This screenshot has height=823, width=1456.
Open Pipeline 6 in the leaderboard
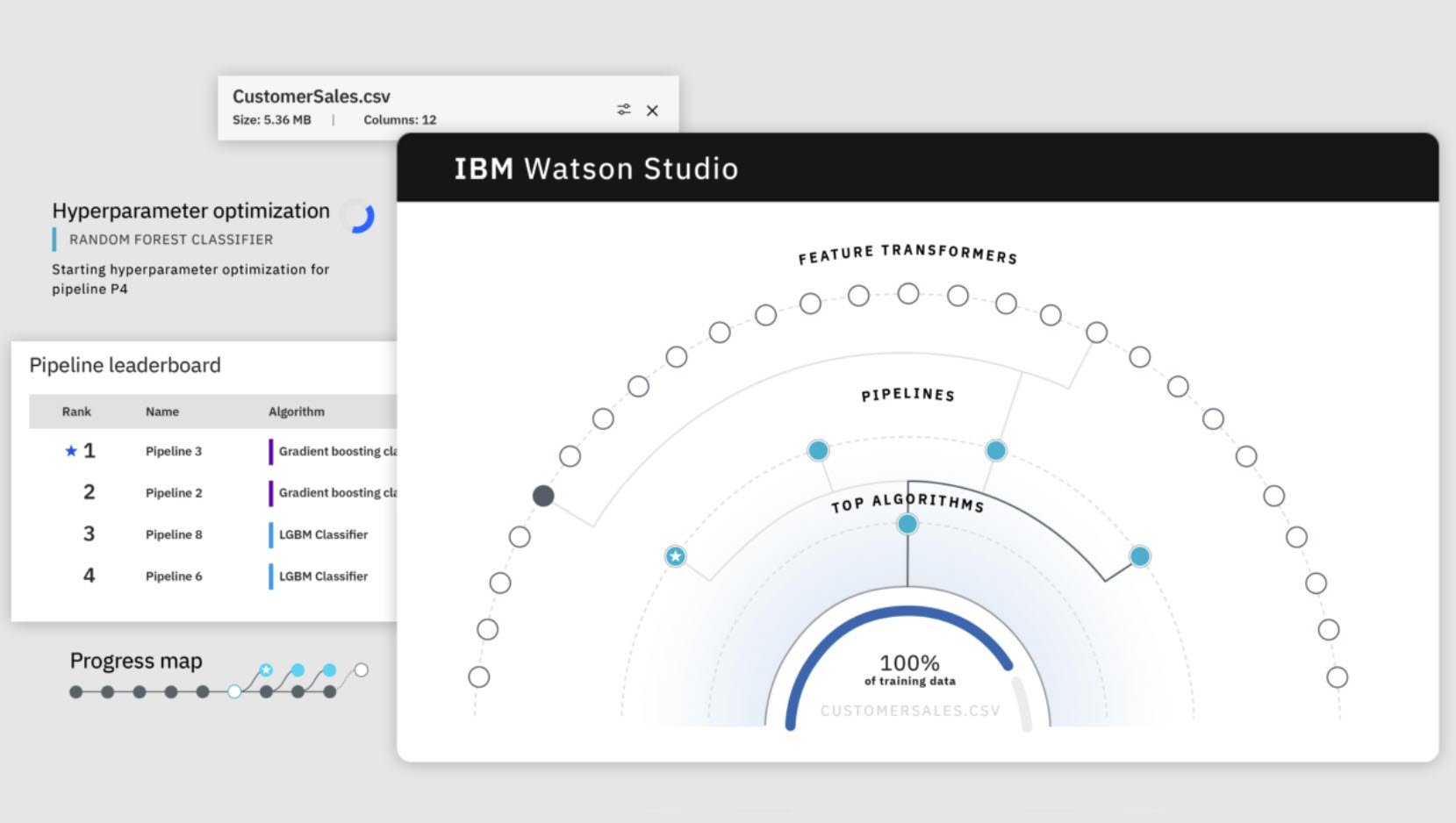(x=174, y=576)
